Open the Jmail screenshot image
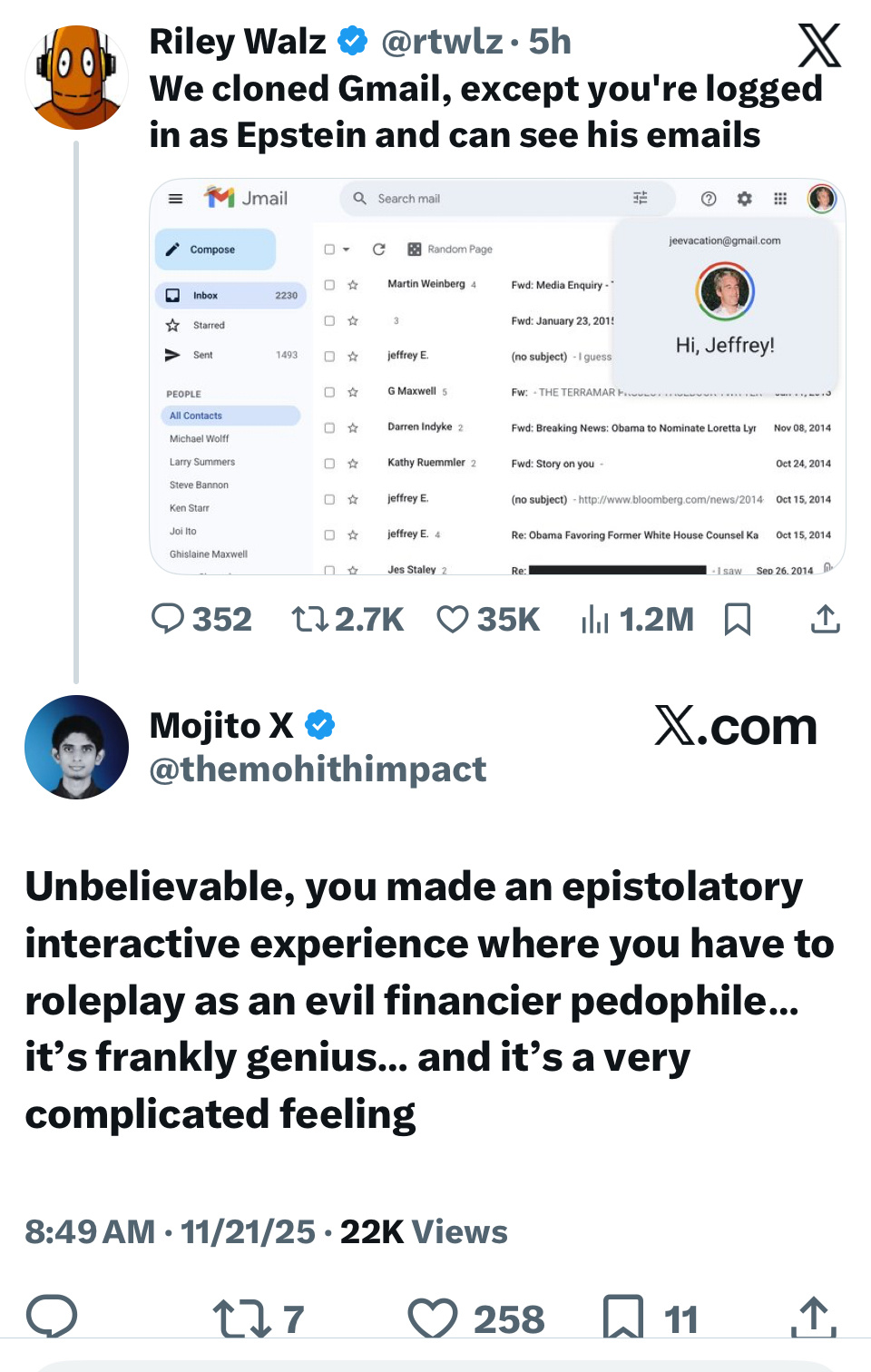871x1372 pixels. pos(497,377)
